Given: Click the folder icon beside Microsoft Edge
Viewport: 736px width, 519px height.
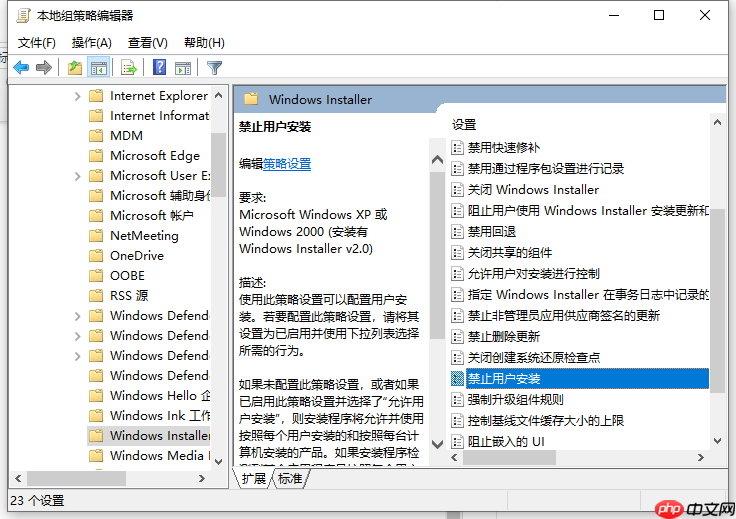Looking at the screenshot, I should [96, 155].
